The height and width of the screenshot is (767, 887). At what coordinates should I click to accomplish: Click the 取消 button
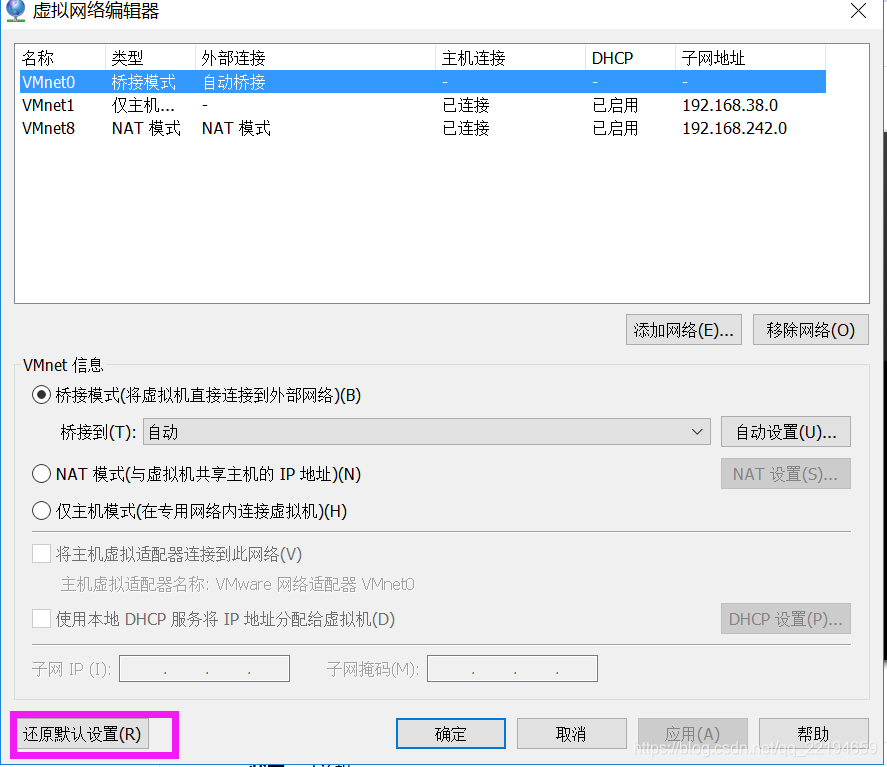pos(571,734)
